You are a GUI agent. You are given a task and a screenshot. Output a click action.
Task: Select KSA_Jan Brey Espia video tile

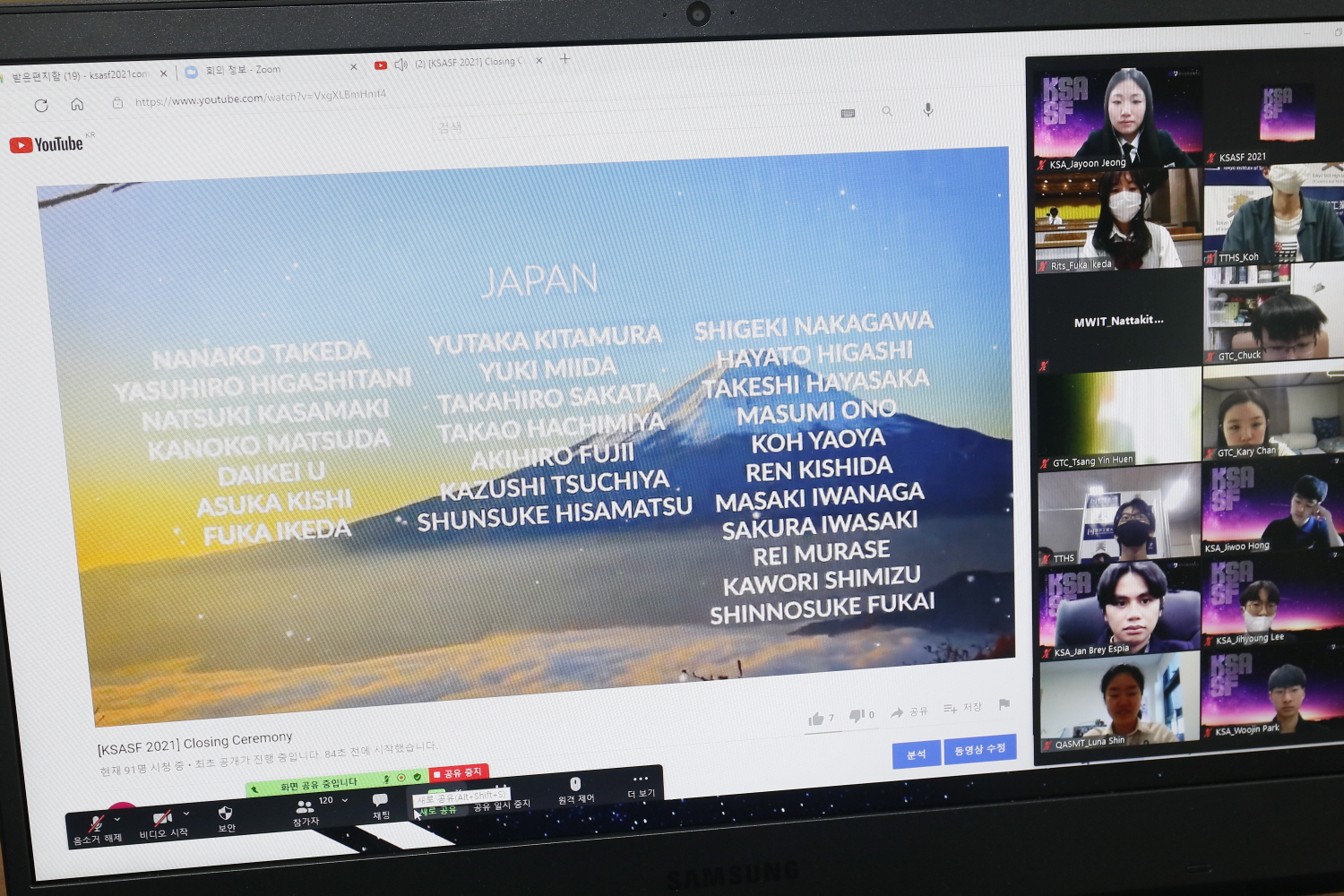(1119, 611)
